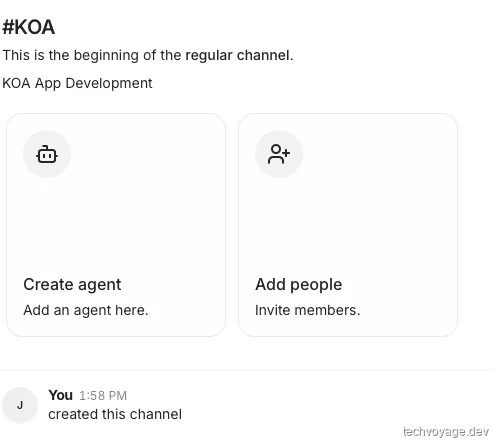Open the Create agent card title

(x=72, y=285)
